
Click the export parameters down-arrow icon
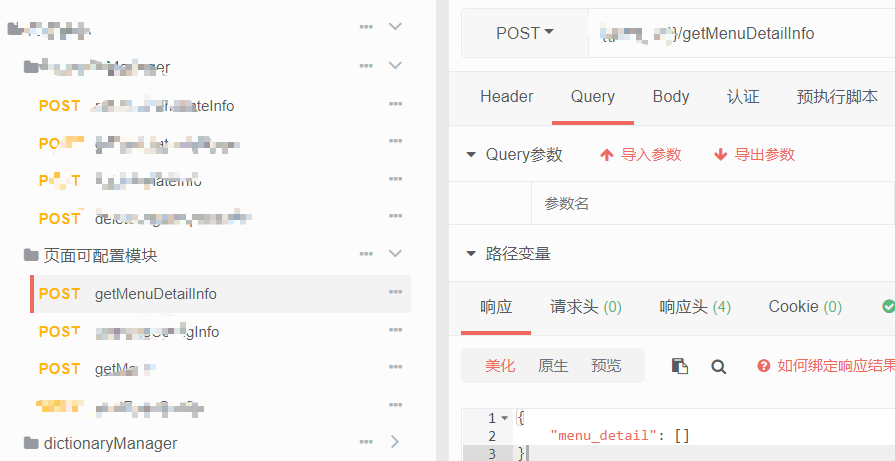720,155
